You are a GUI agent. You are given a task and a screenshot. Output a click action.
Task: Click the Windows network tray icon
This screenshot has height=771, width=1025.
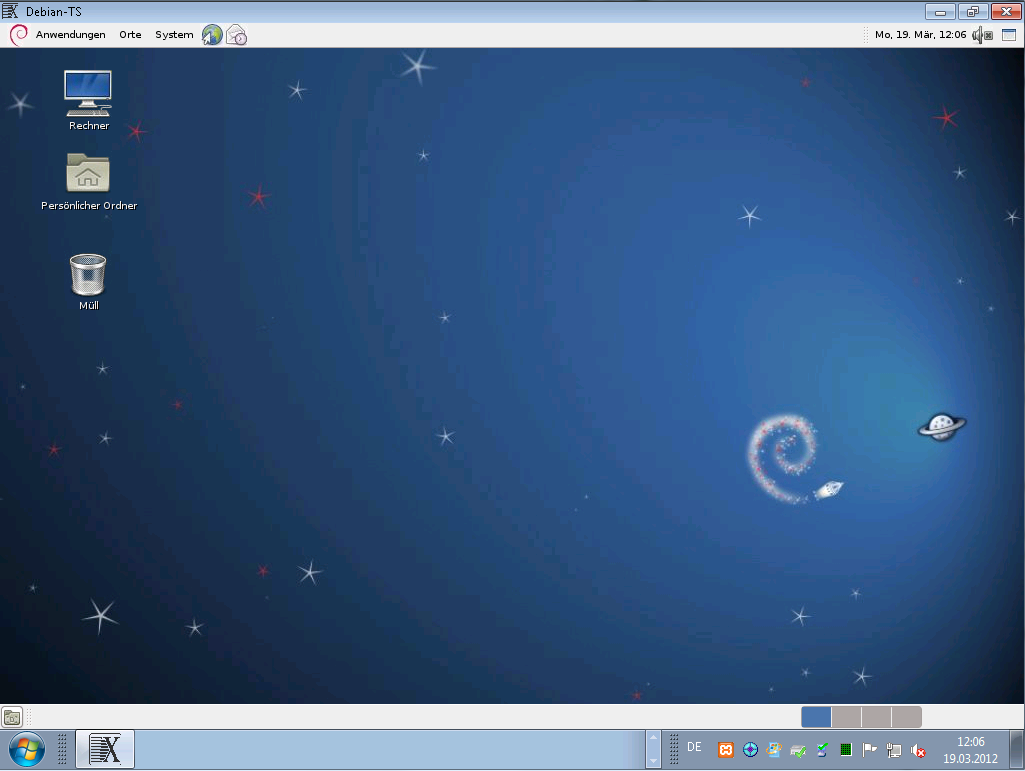pos(894,749)
